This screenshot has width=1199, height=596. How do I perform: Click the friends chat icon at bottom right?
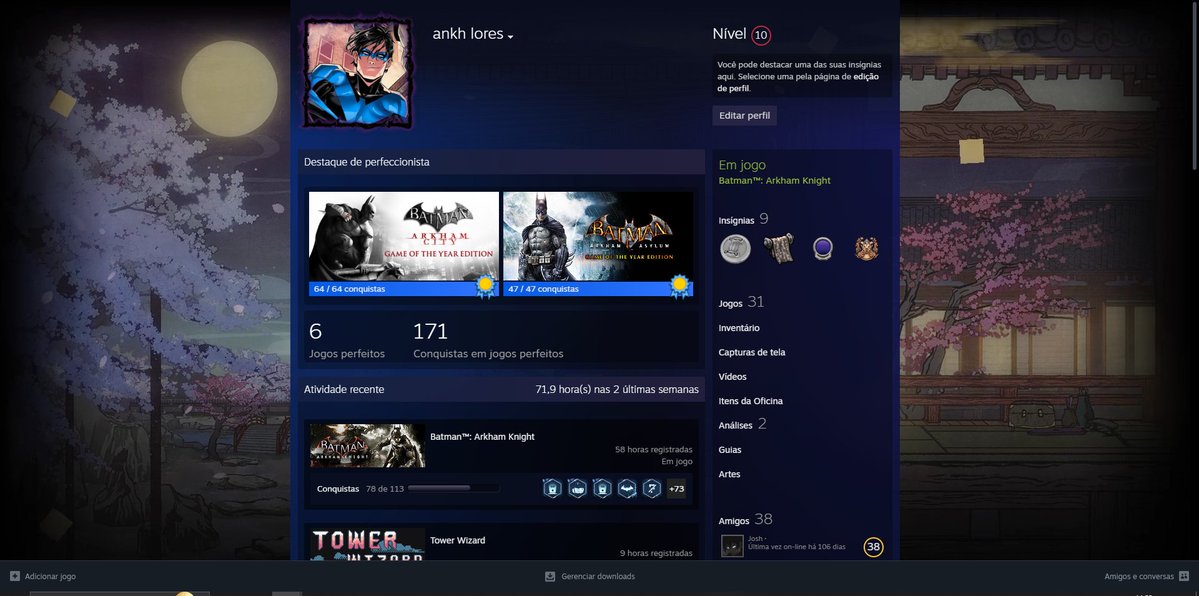[1184, 576]
